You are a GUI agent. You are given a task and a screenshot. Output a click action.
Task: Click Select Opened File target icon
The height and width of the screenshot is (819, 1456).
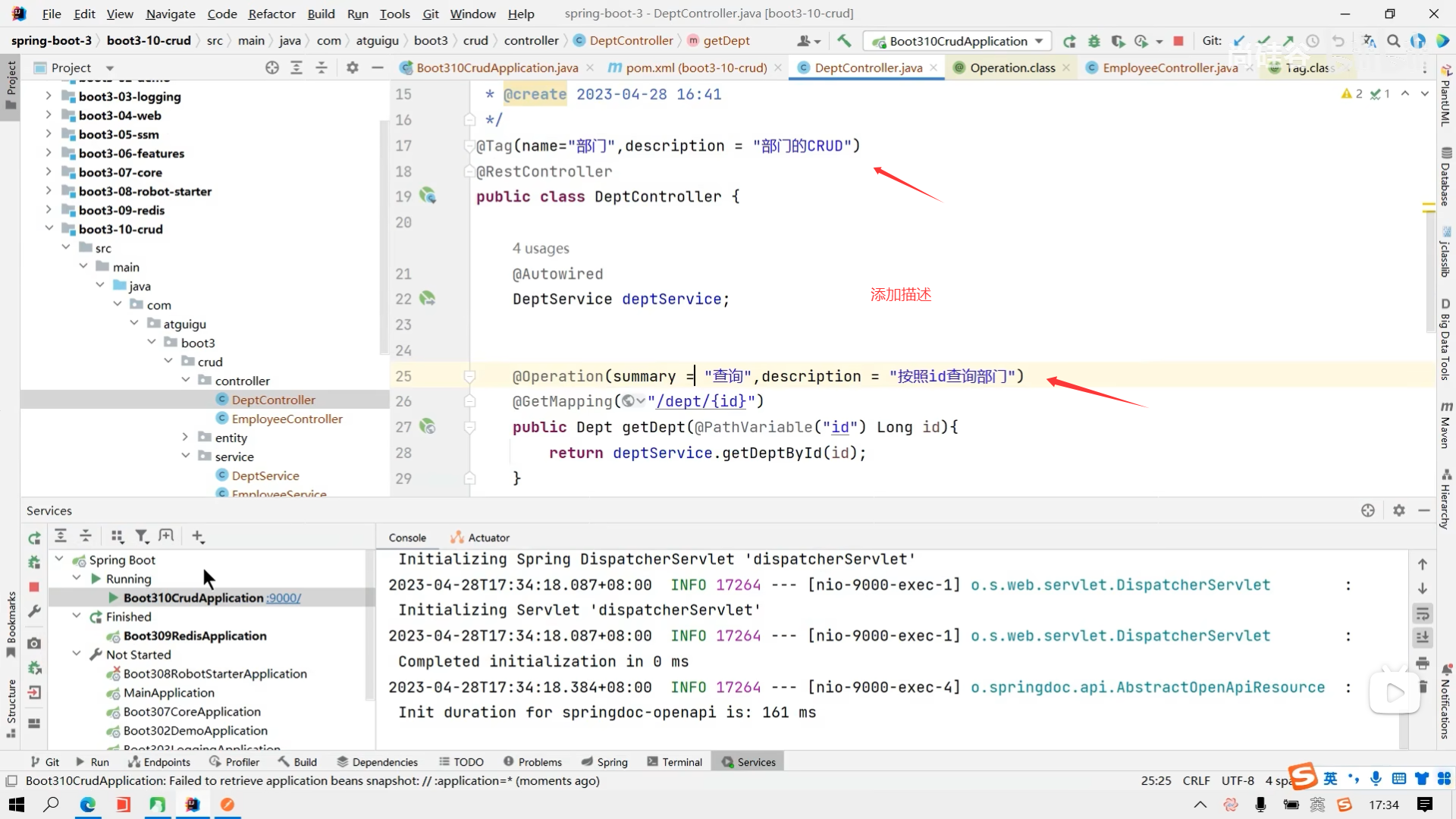(272, 67)
